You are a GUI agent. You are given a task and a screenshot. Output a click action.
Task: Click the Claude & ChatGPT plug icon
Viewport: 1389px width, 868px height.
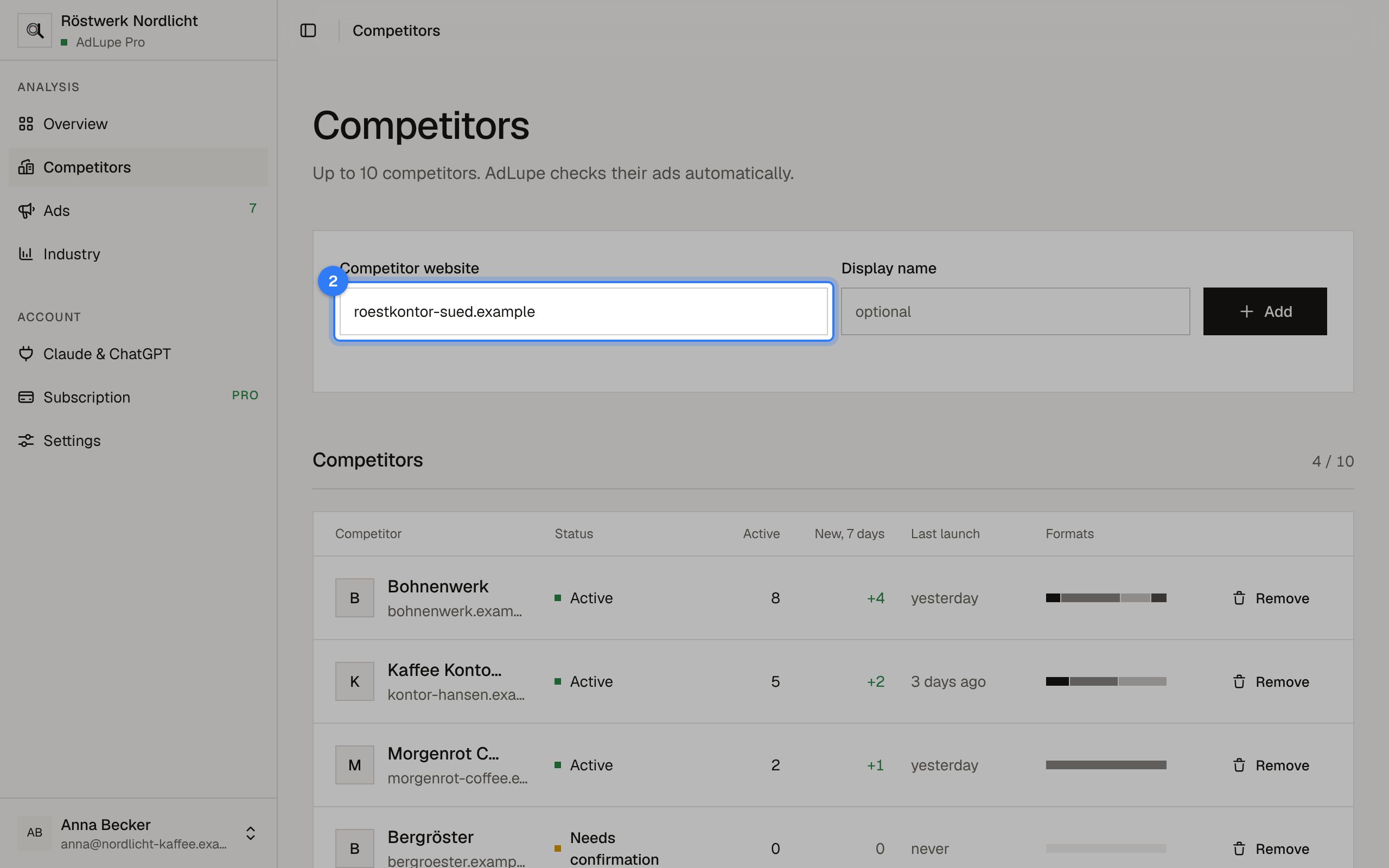click(26, 354)
